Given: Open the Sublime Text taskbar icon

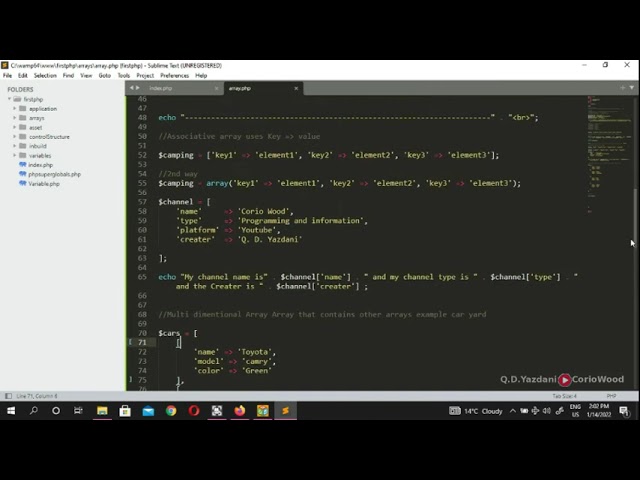Looking at the screenshot, I should [x=285, y=411].
